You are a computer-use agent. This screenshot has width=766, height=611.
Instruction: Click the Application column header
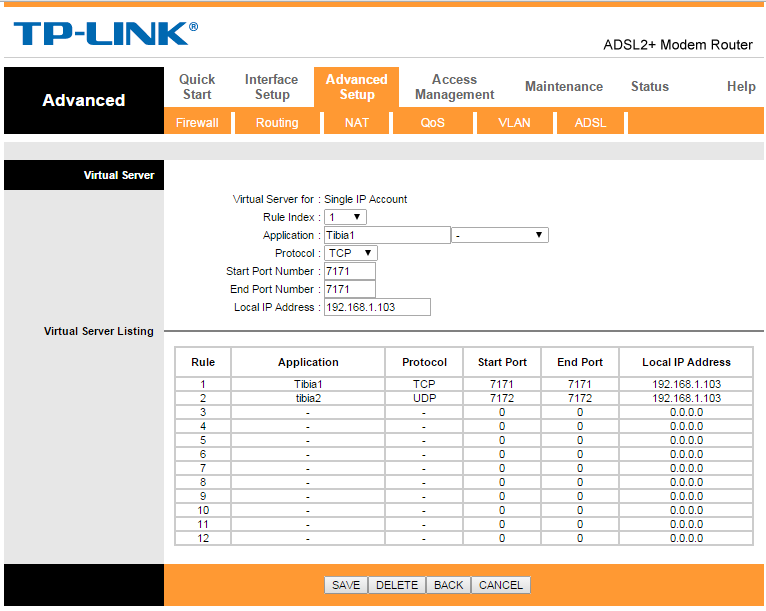pos(308,362)
